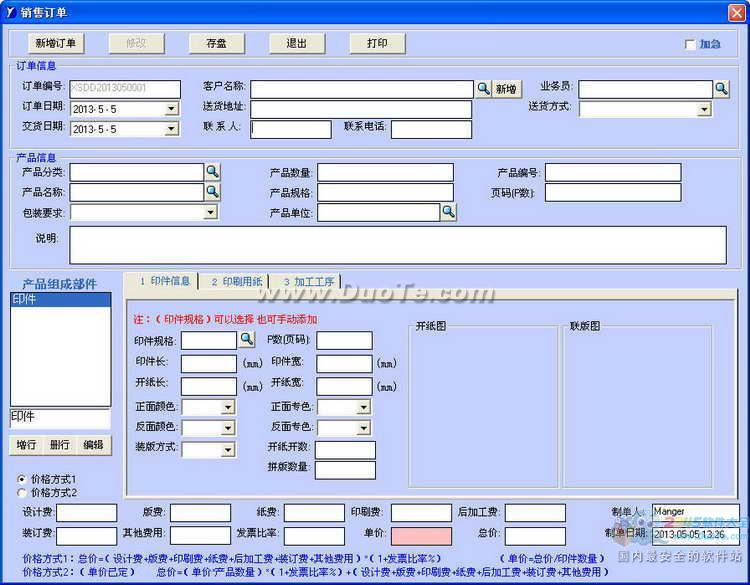
Task: Expand the 包装要求 dropdown
Action: (210, 212)
